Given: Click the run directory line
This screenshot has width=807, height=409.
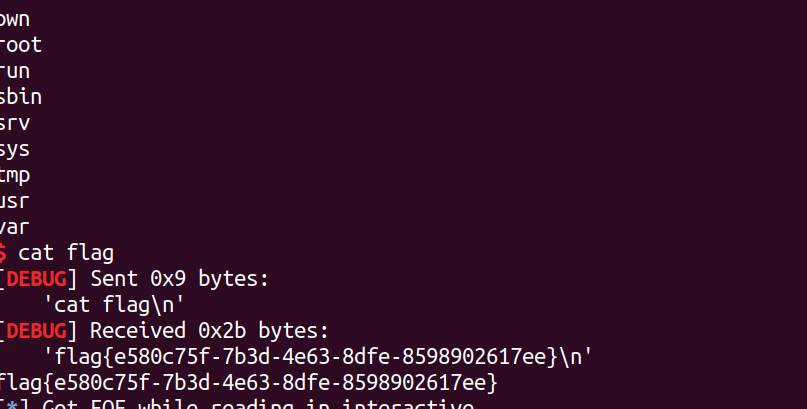Looking at the screenshot, I should point(15,71).
